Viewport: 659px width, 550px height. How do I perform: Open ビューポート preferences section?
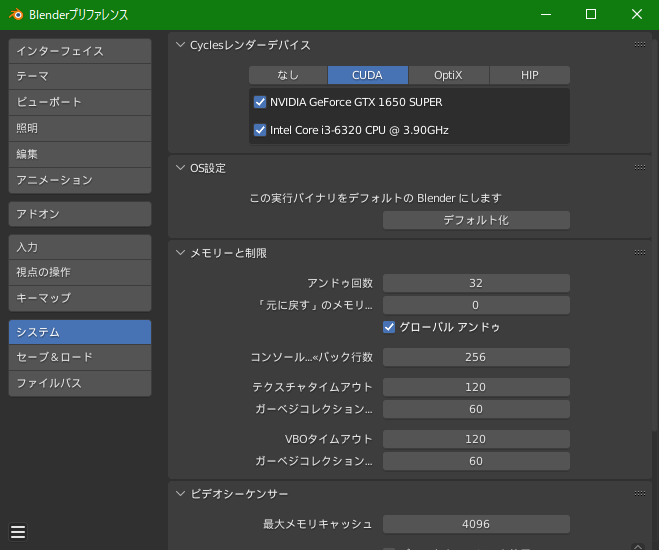click(80, 103)
